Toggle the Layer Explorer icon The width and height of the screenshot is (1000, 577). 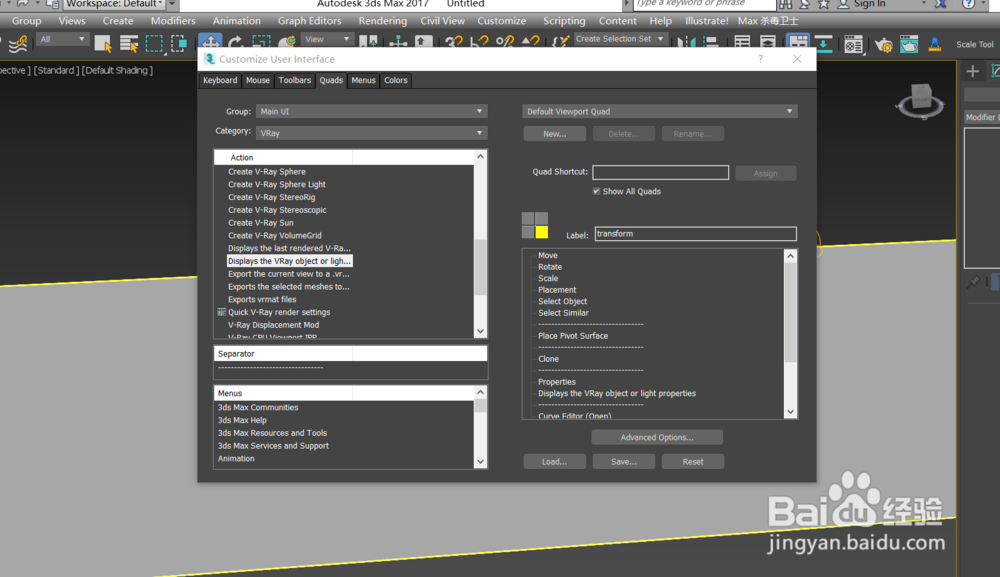click(767, 43)
